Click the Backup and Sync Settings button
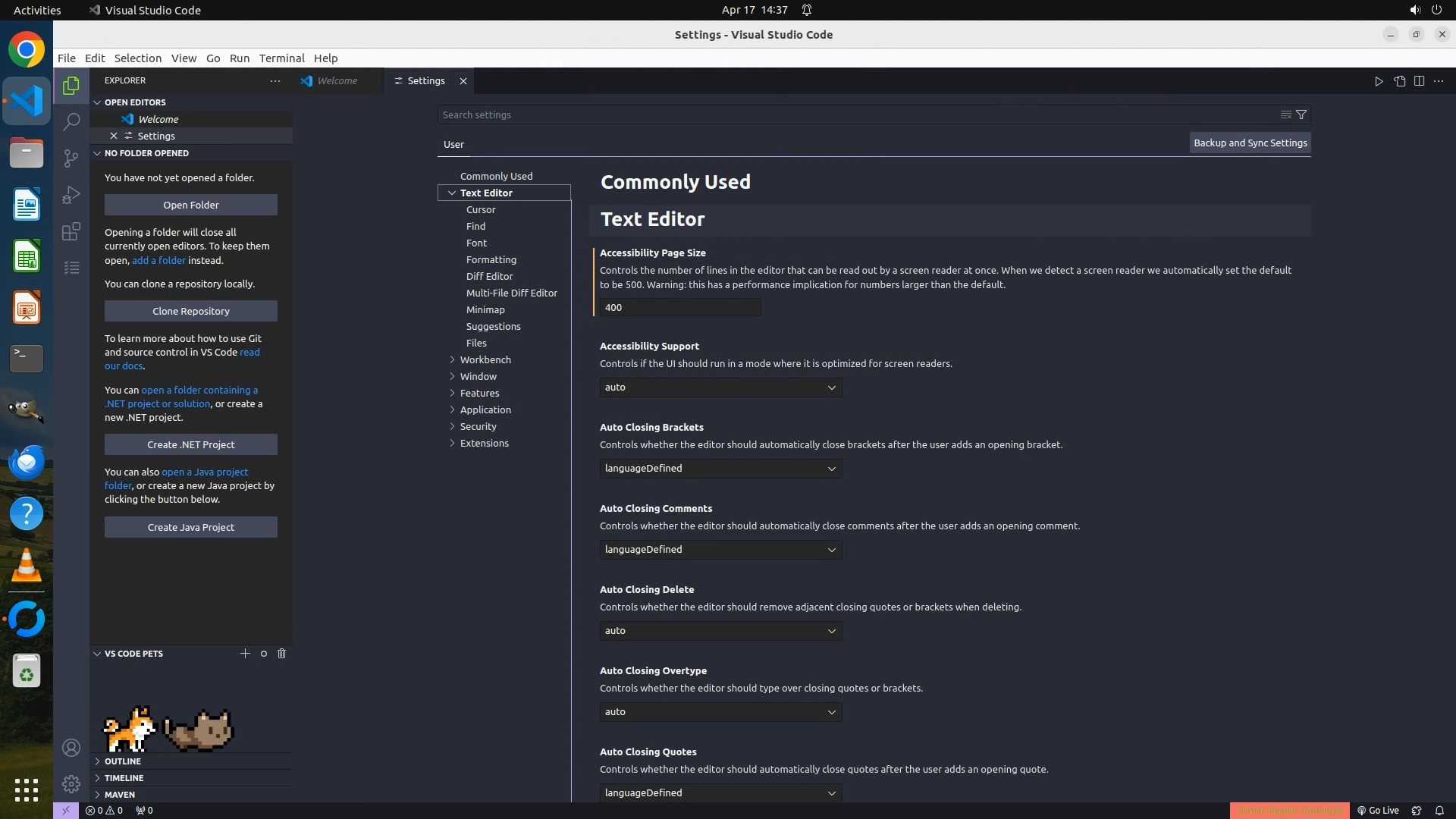 1250,143
